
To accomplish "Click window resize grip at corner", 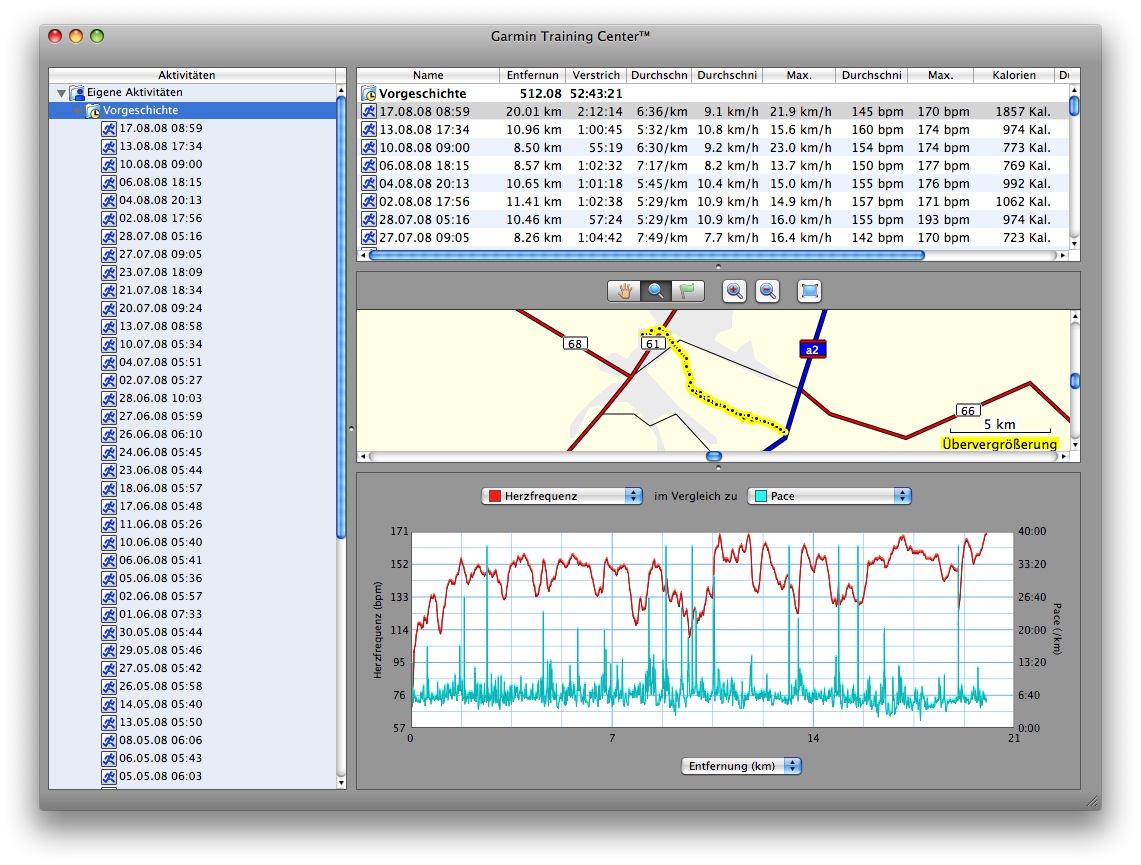I will [1092, 802].
